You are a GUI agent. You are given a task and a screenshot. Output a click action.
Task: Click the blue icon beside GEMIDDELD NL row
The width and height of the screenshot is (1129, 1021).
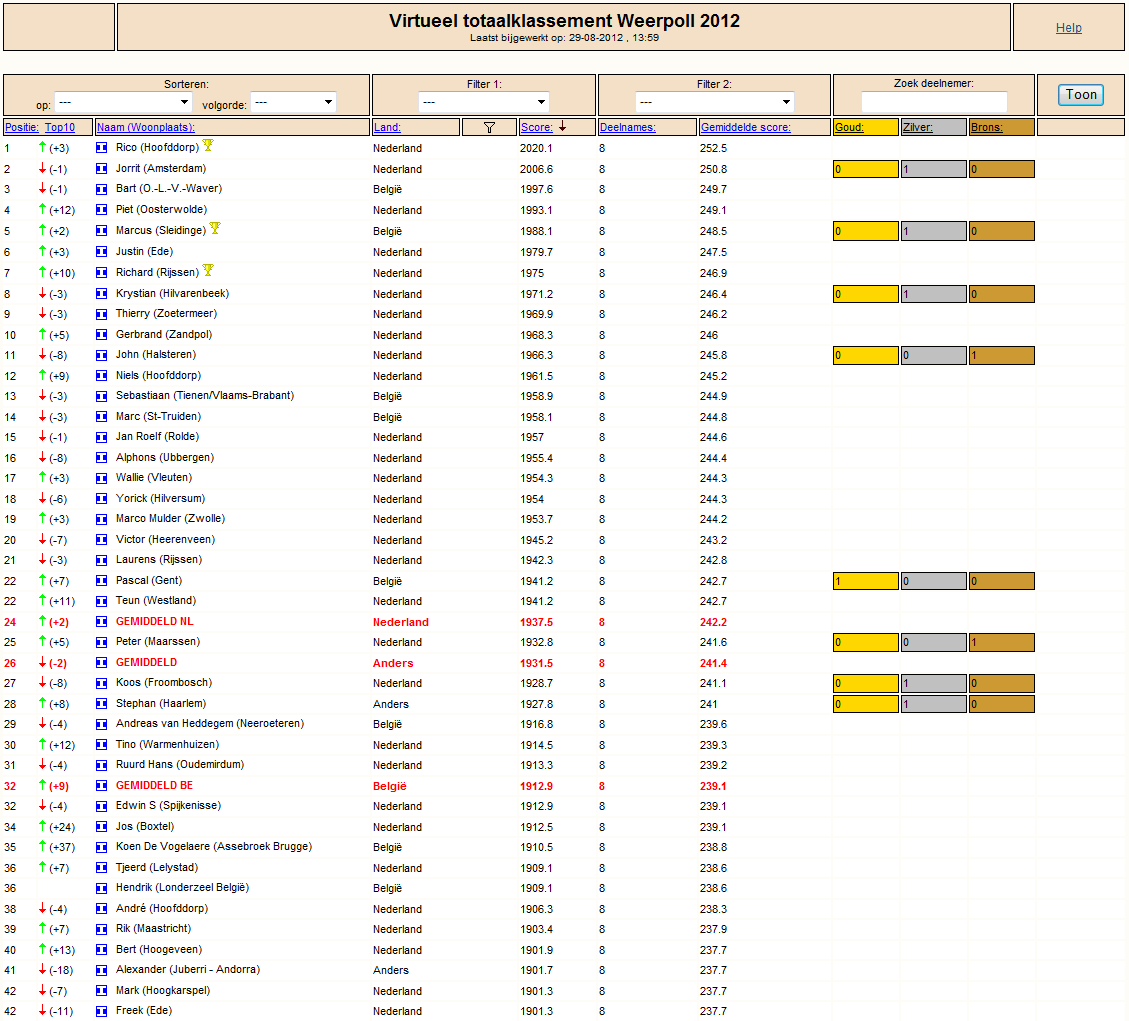pyautogui.click(x=102, y=622)
